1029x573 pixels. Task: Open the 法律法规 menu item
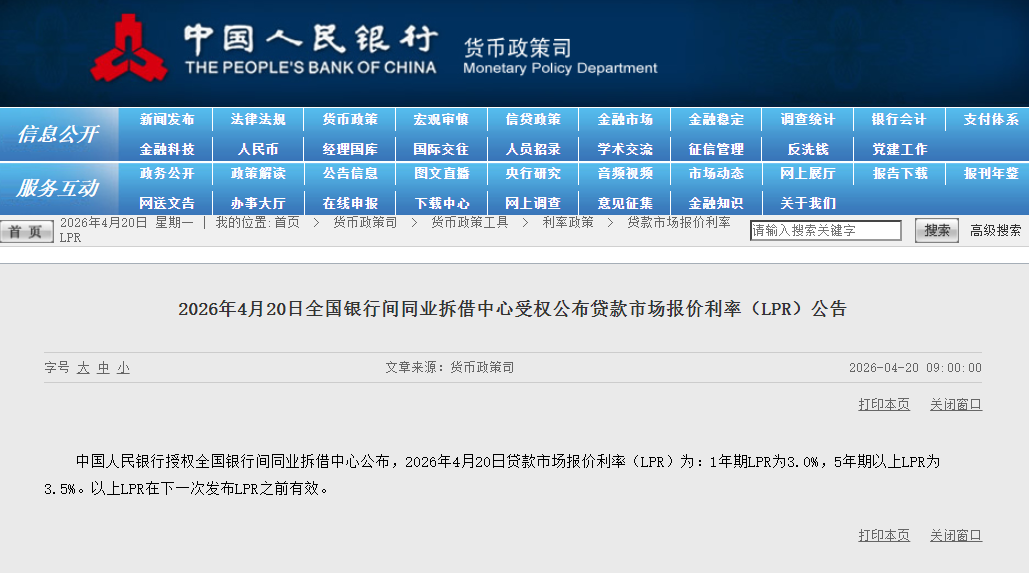258,119
